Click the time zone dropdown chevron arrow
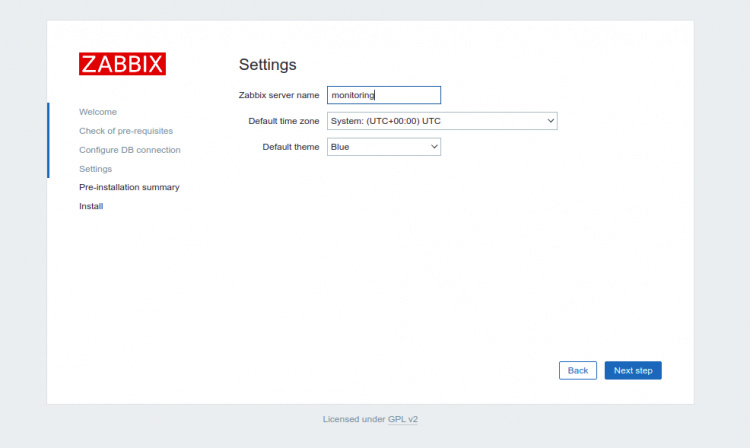 (x=549, y=121)
